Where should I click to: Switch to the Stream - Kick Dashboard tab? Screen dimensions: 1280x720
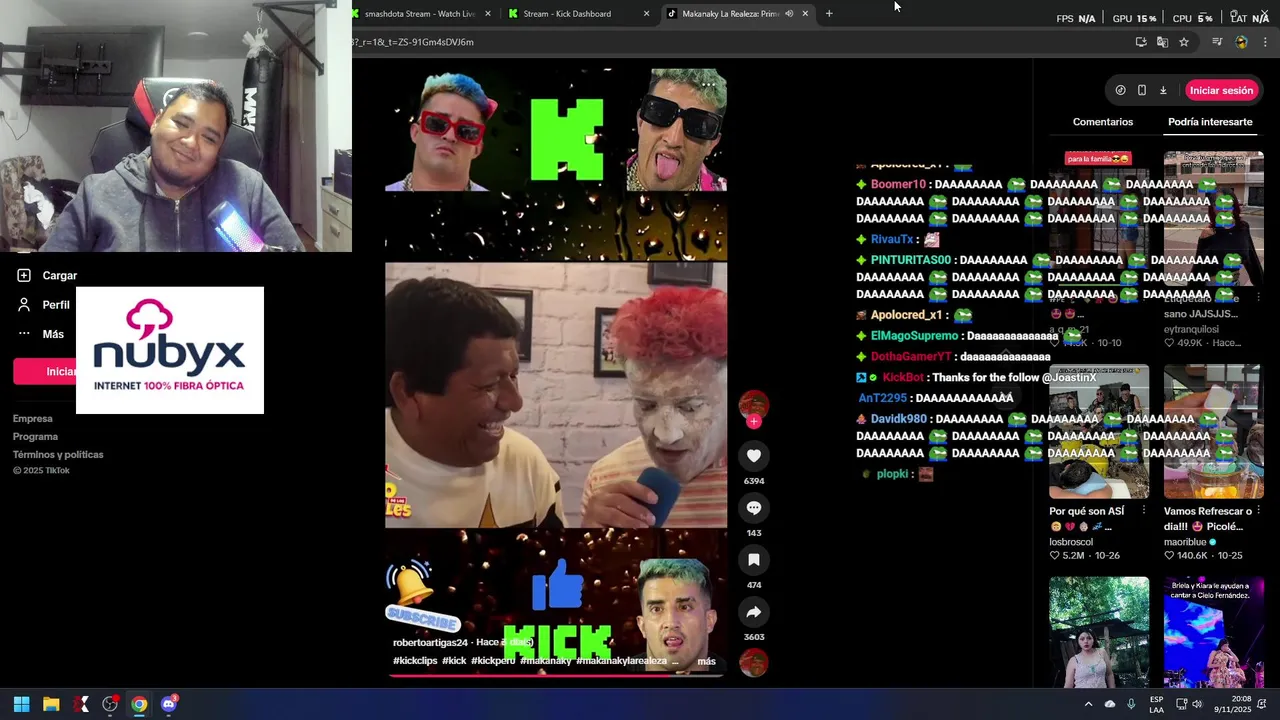tap(580, 14)
